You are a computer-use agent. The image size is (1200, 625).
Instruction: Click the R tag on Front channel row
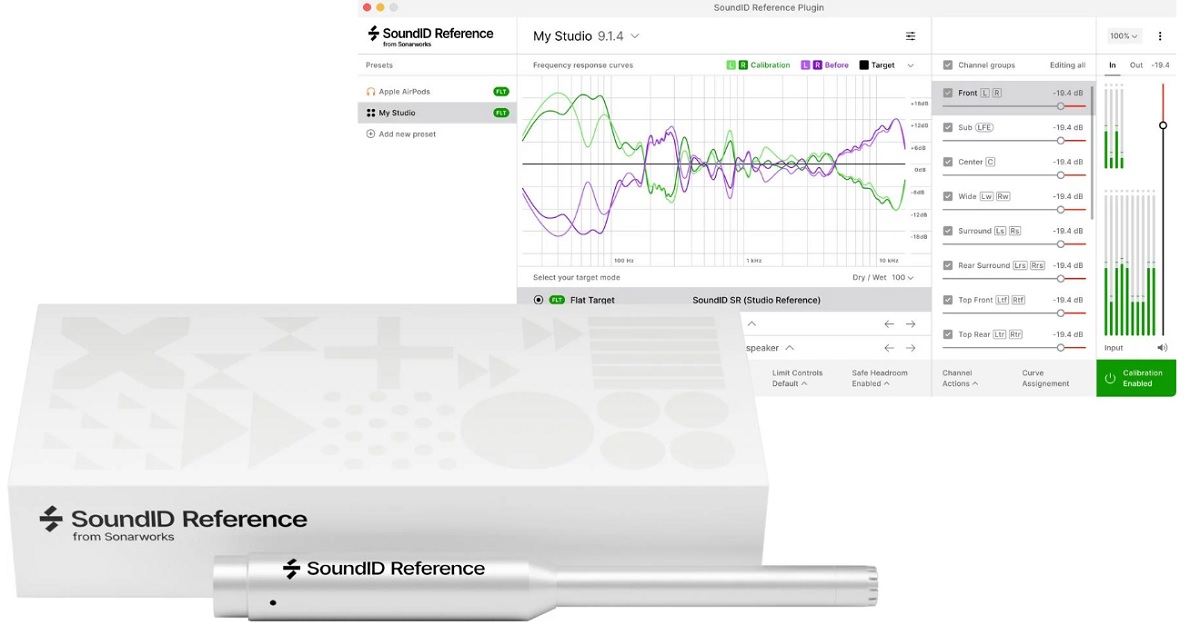997,93
